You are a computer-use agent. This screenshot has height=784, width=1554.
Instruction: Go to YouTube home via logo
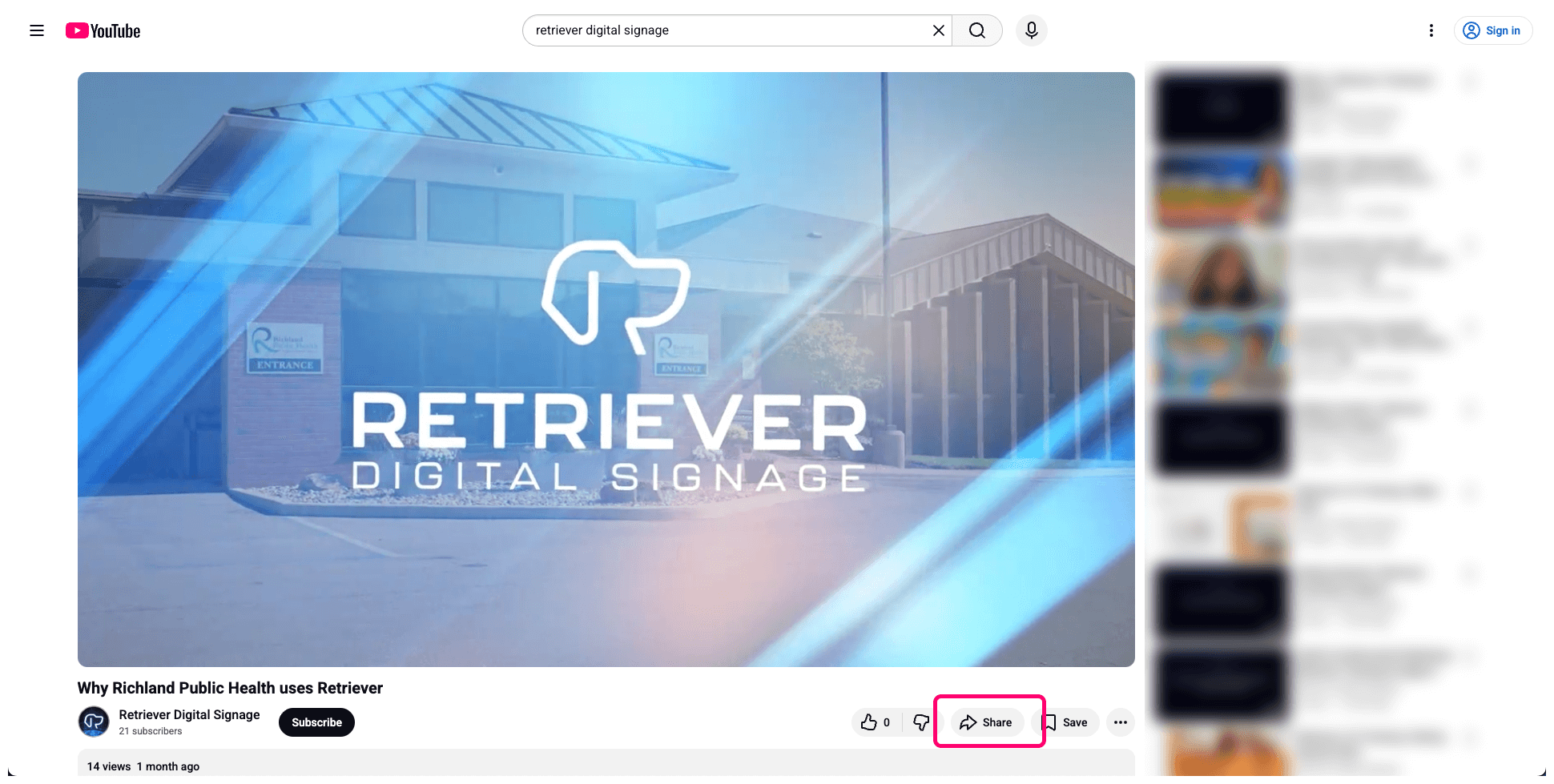pyautogui.click(x=103, y=30)
